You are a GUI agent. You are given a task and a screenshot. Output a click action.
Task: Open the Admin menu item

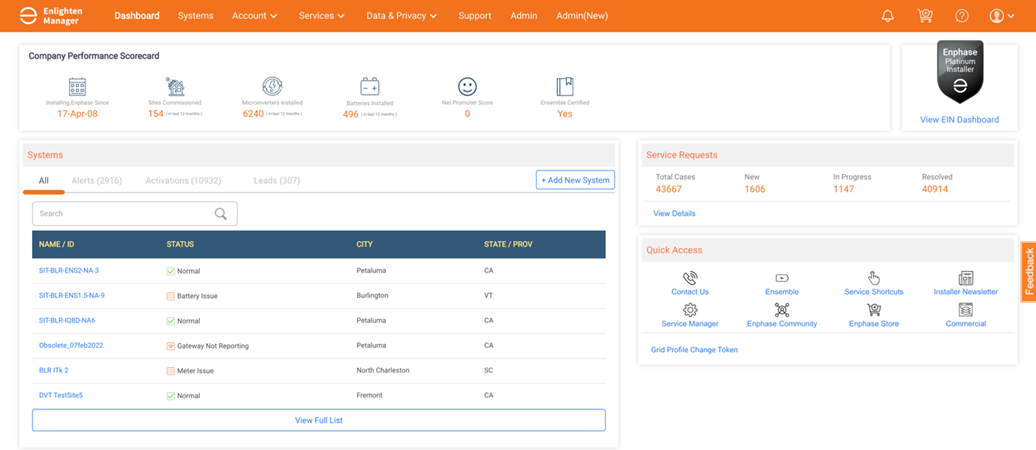coord(524,16)
